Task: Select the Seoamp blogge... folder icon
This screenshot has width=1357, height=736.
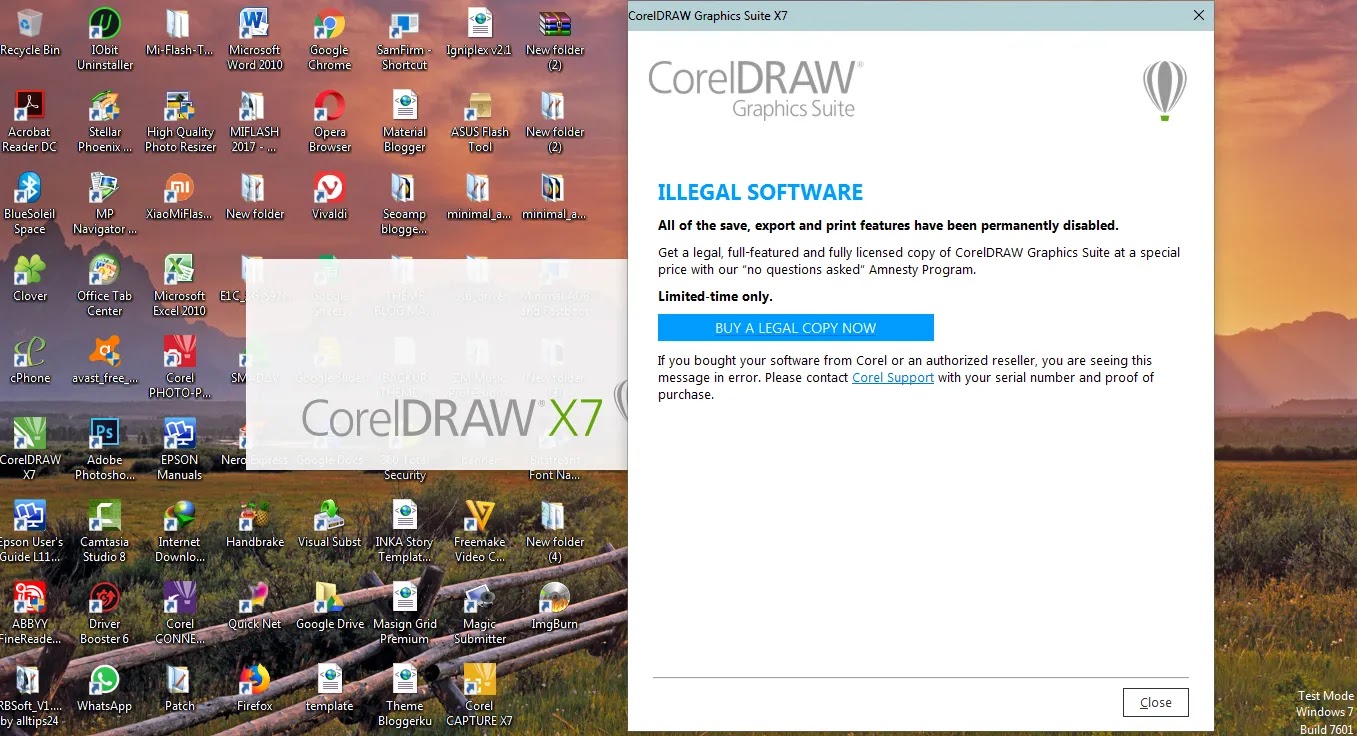Action: pos(404,203)
